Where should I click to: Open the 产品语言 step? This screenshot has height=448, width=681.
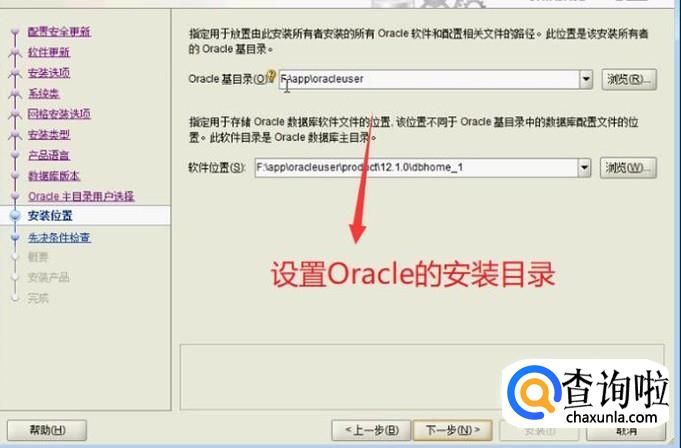click(x=49, y=155)
